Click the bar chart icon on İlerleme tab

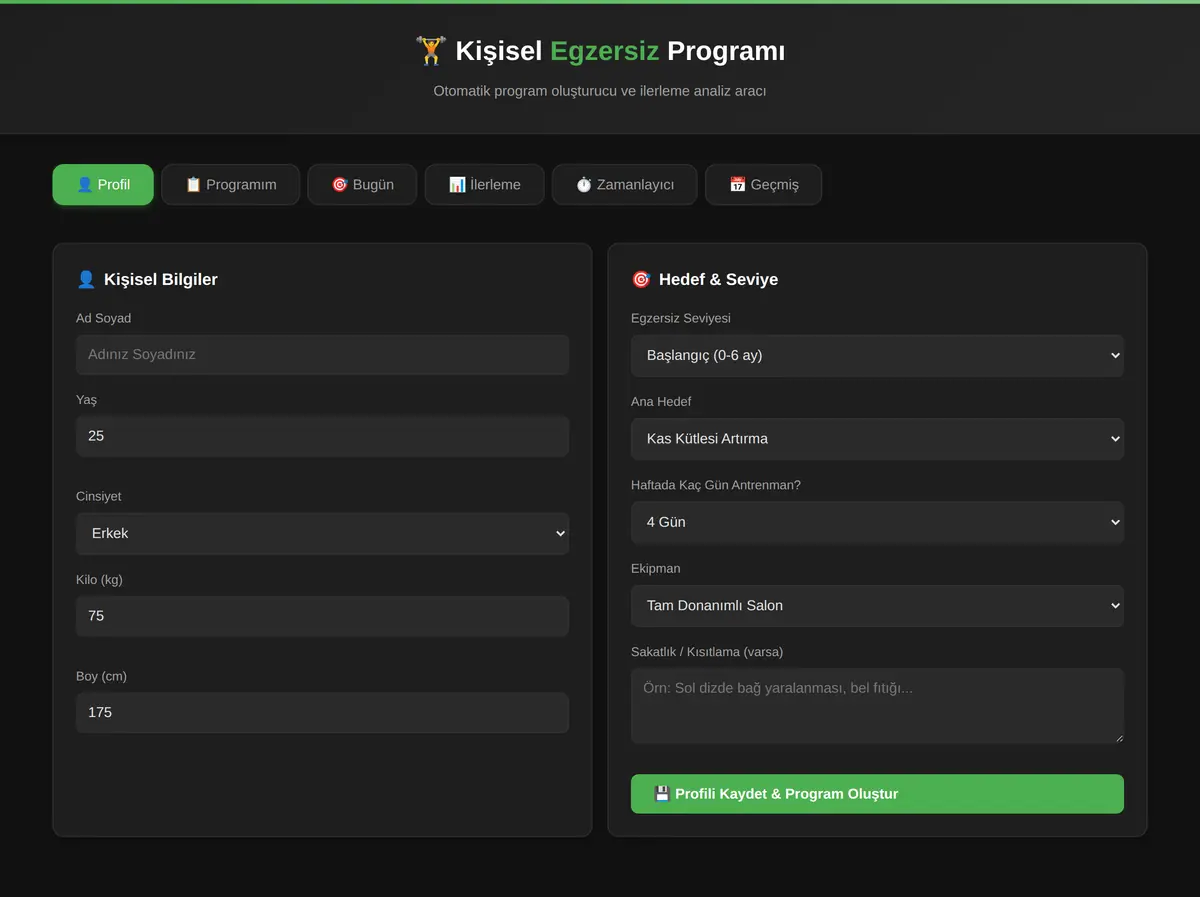[x=457, y=185]
